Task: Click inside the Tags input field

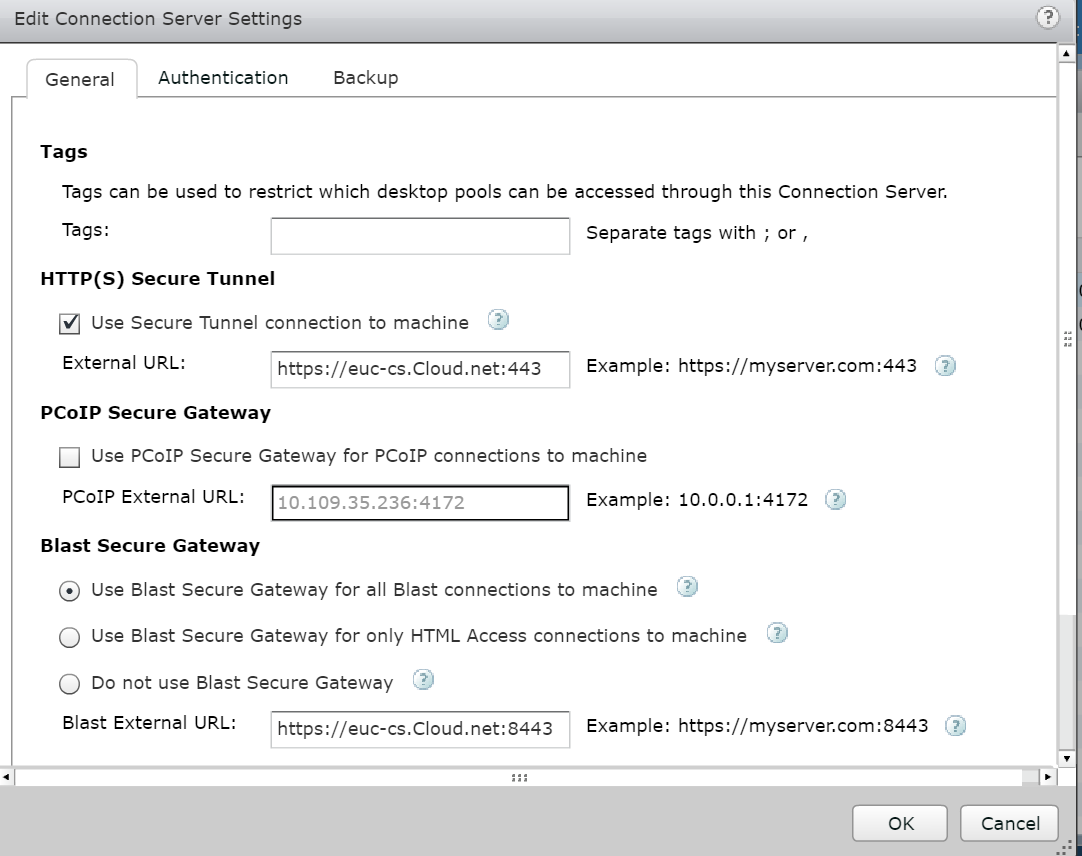Action: (x=419, y=234)
